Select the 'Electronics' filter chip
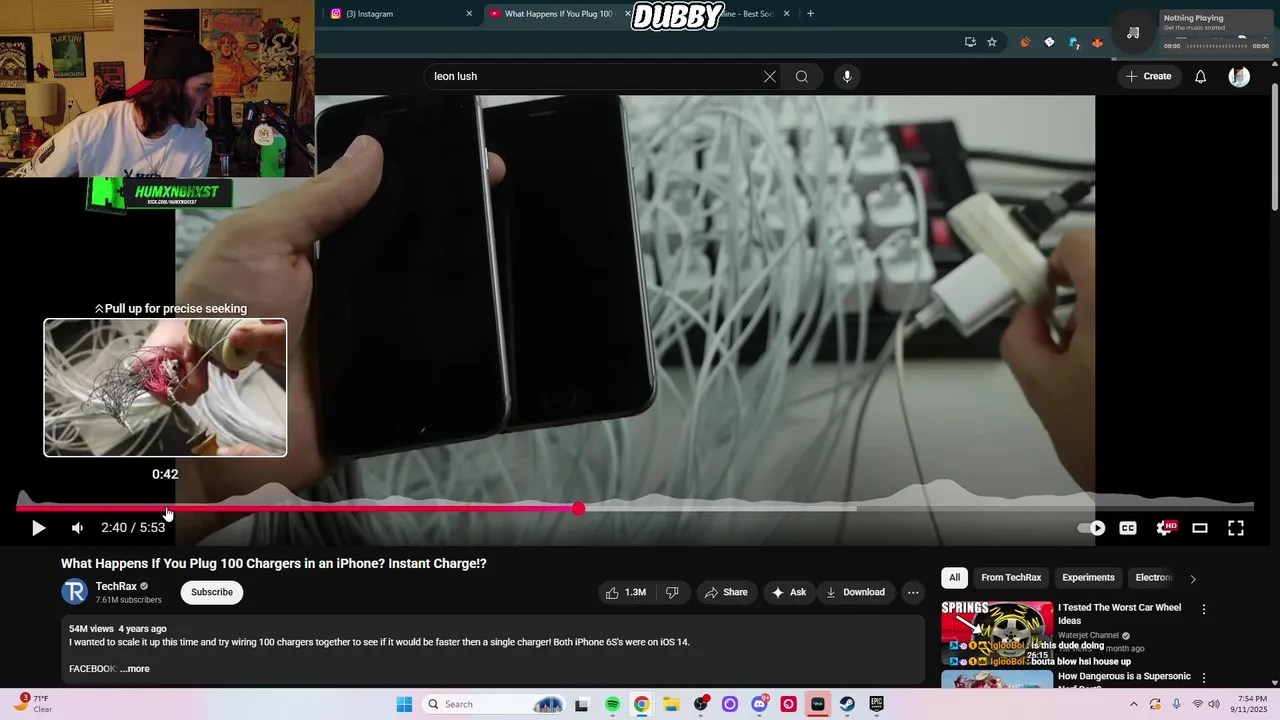1280x720 pixels. pos(1153,577)
